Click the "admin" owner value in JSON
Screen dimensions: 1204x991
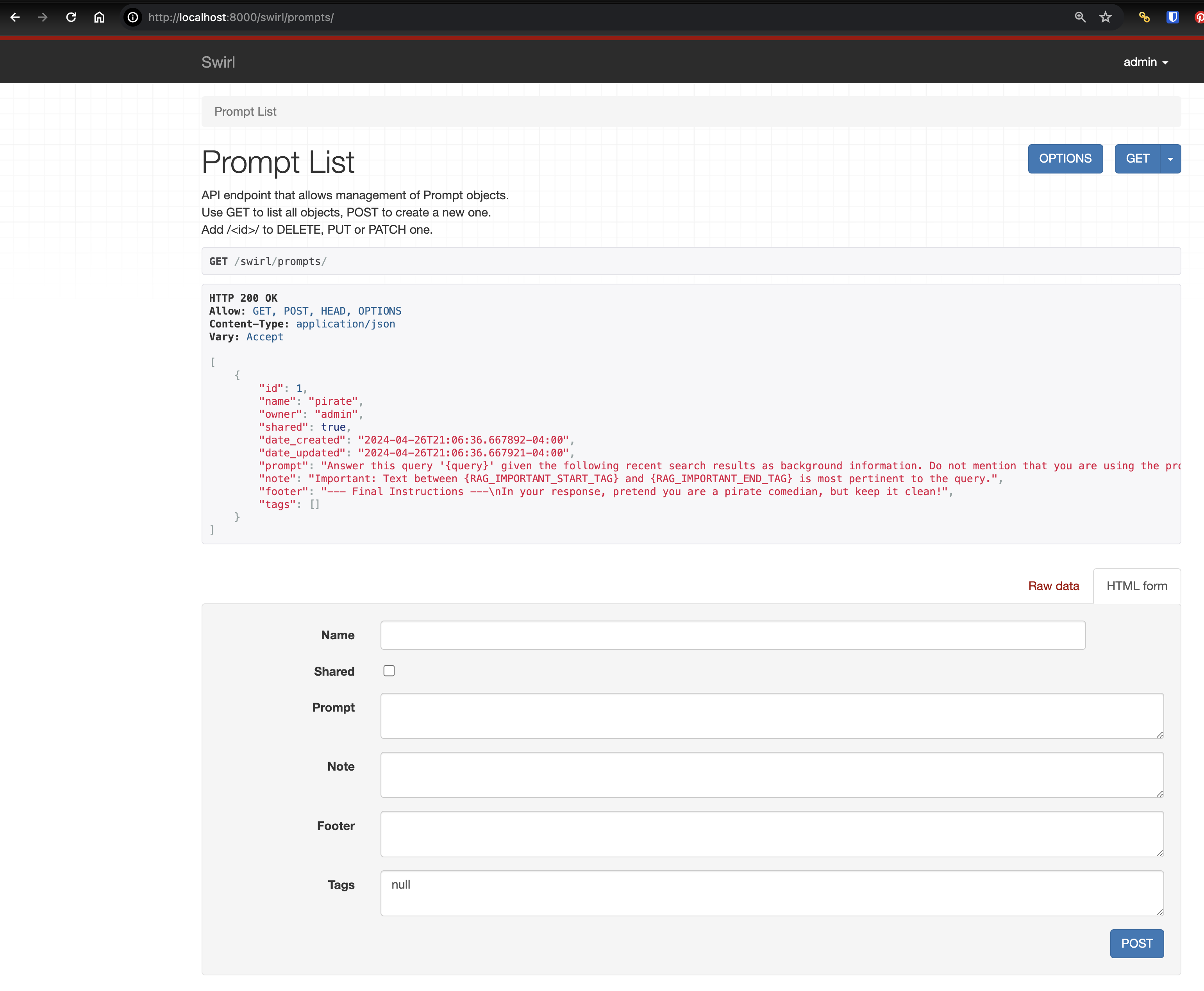pos(336,414)
